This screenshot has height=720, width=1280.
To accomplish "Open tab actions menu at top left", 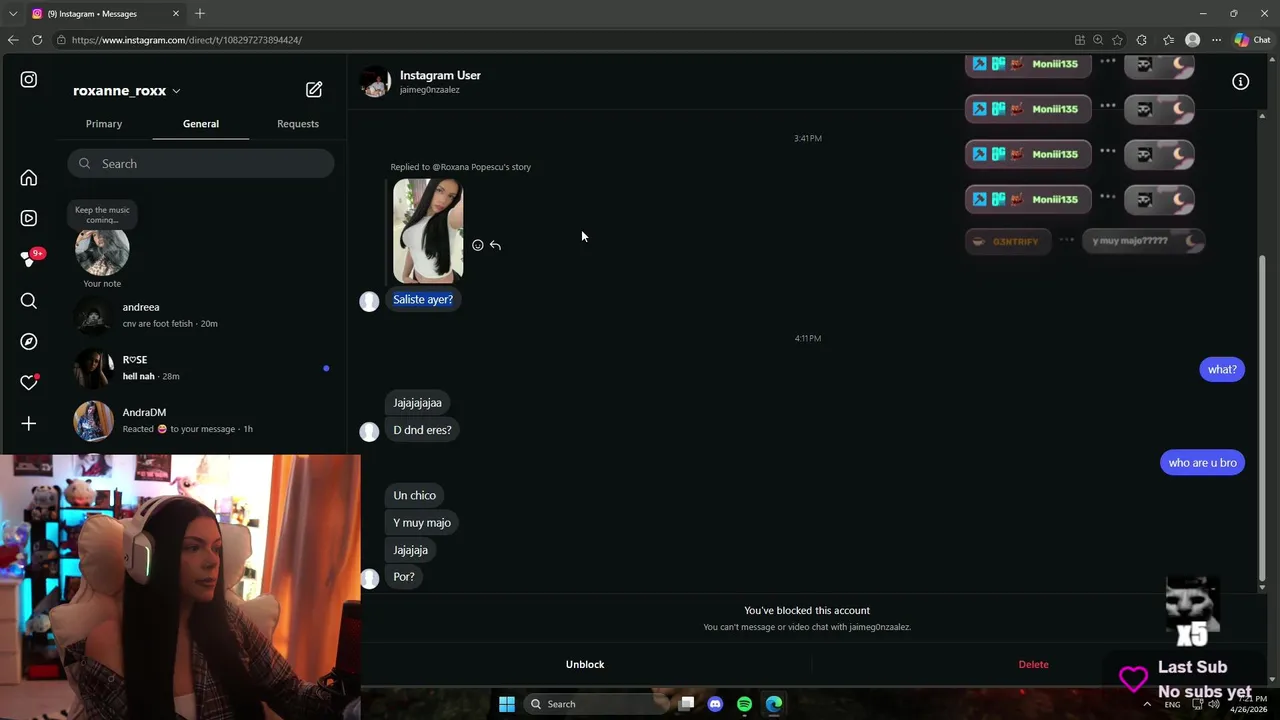I will click(x=11, y=13).
